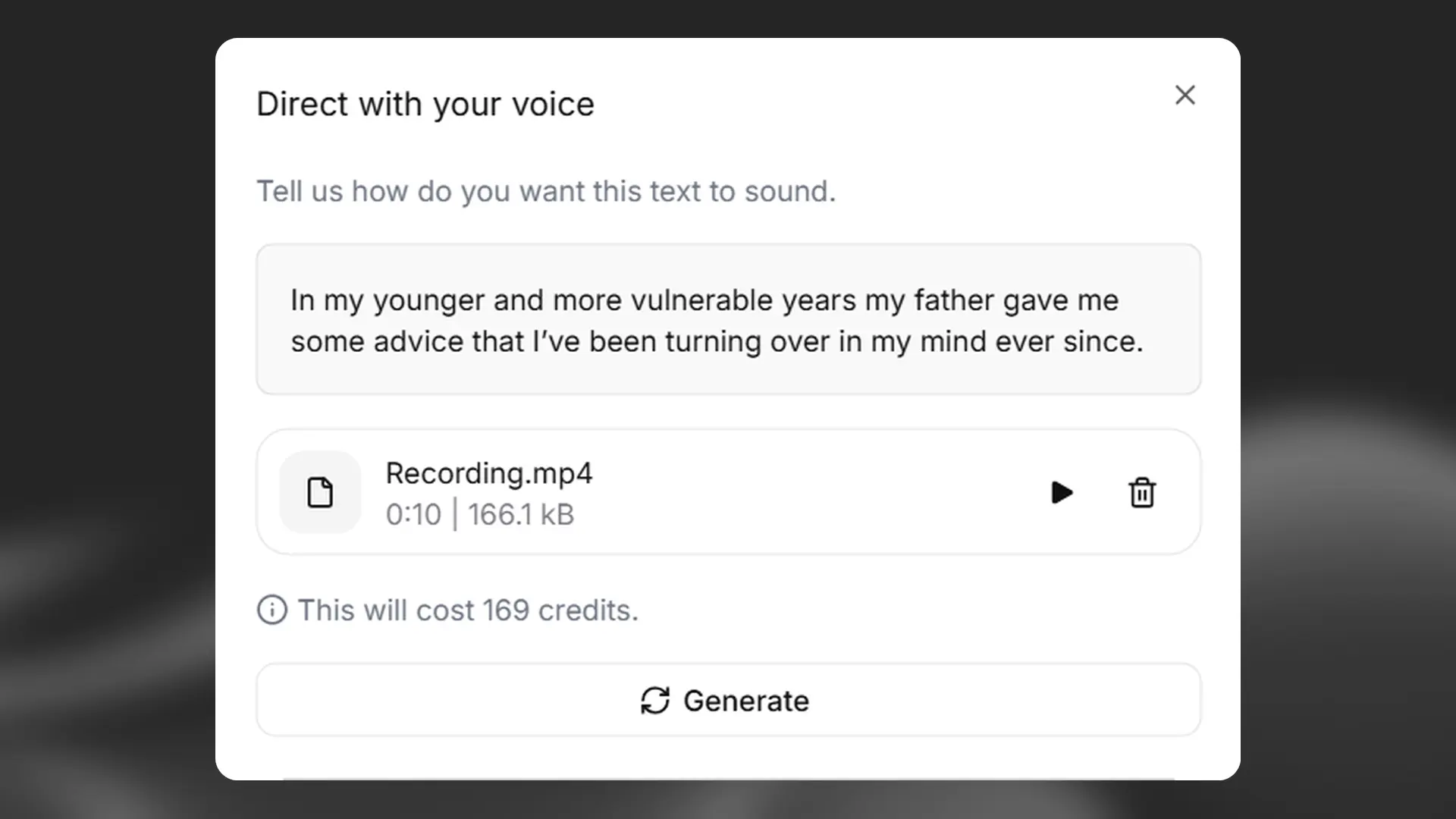Viewport: 1456px width, 819px height.
Task: Click inside the quoted text passage box
Action: [728, 372]
